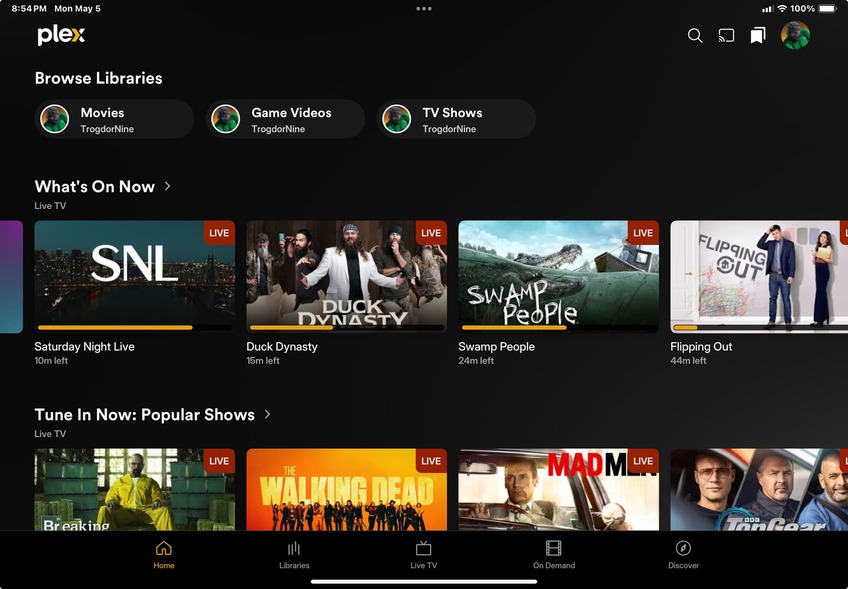
Task: Expand What's On Now chevron
Action: click(x=168, y=186)
